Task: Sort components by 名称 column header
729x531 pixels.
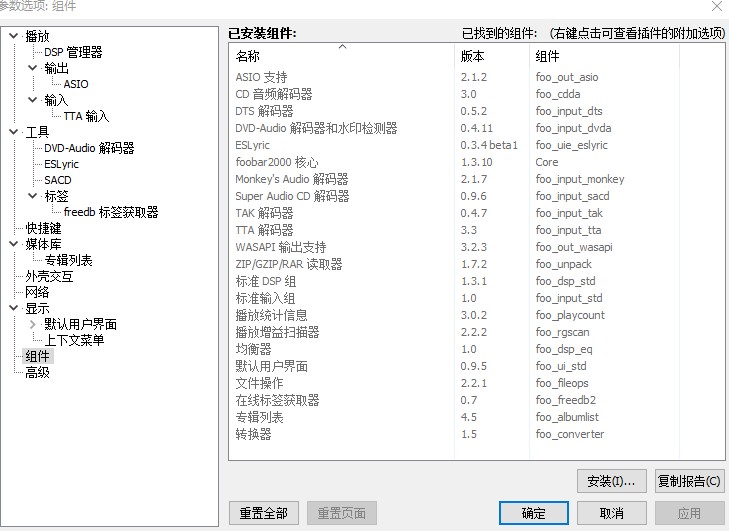Action: (341, 56)
